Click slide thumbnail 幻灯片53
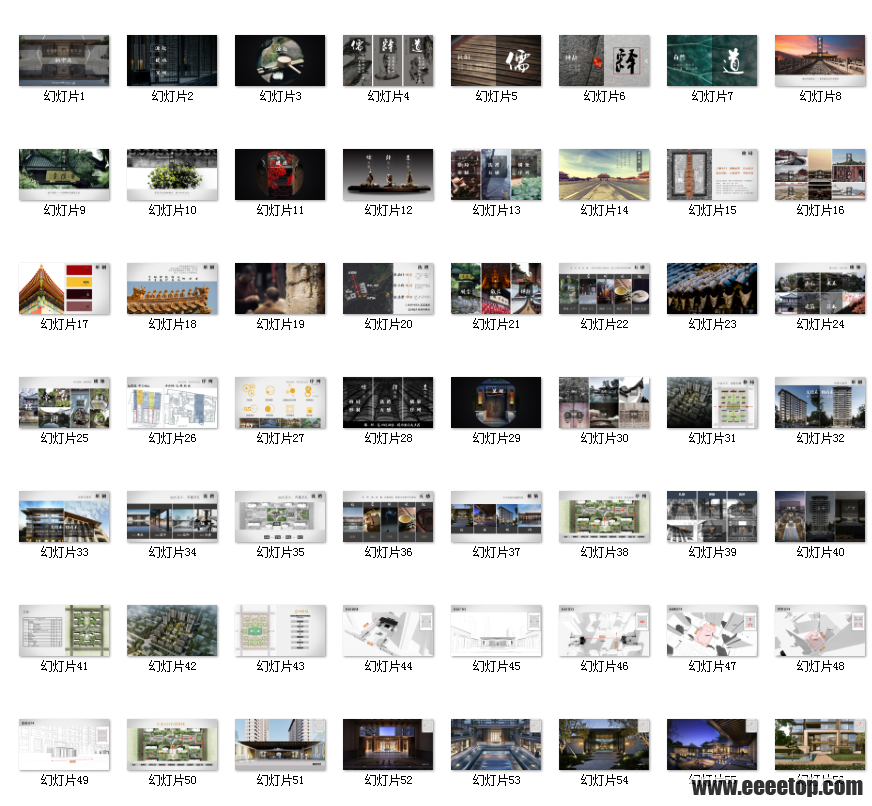This screenshot has width=872, height=806. (x=496, y=745)
